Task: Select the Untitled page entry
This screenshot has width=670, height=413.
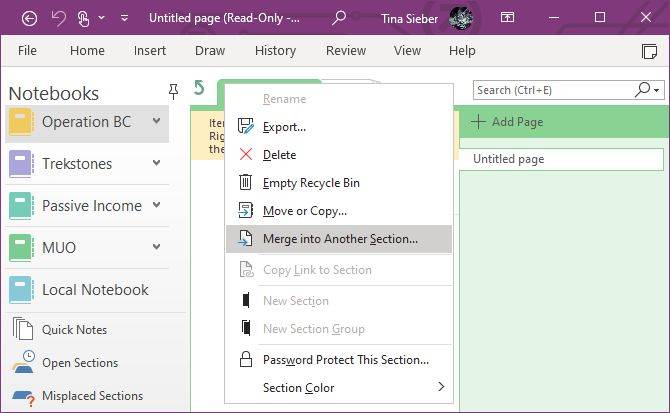Action: (x=561, y=159)
